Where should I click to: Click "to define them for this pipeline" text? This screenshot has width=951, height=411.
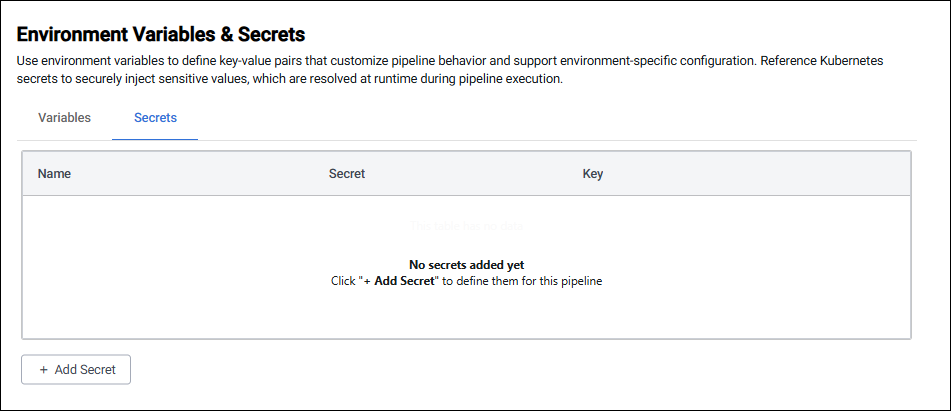coord(522,281)
